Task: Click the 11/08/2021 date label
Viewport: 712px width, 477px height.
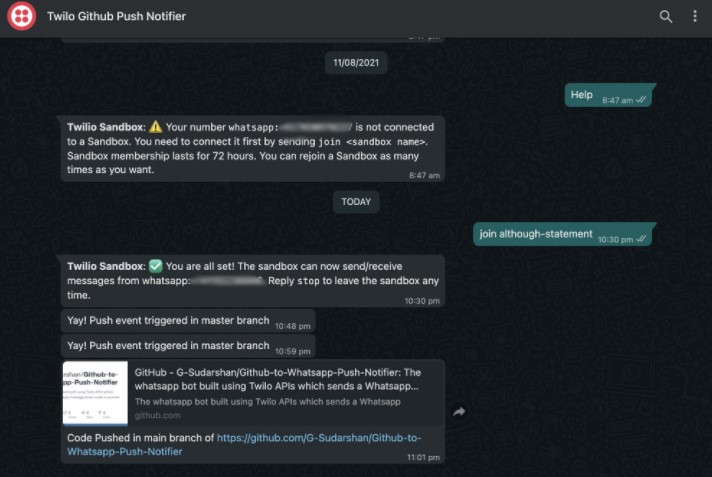Action: [x=356, y=63]
